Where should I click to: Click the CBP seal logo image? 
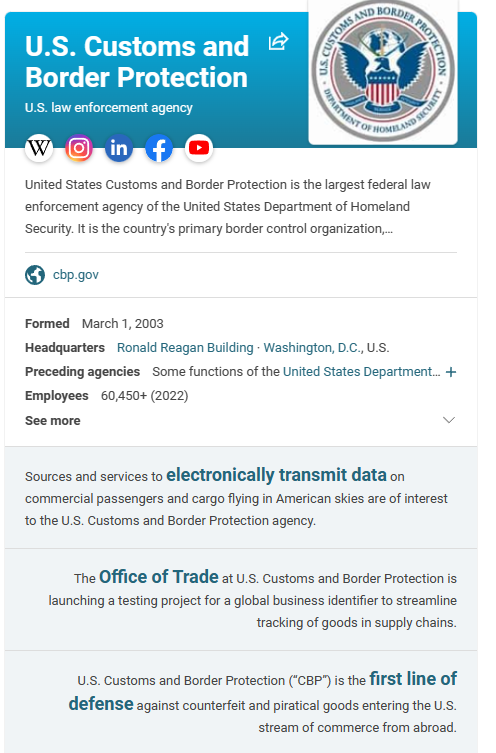(383, 71)
